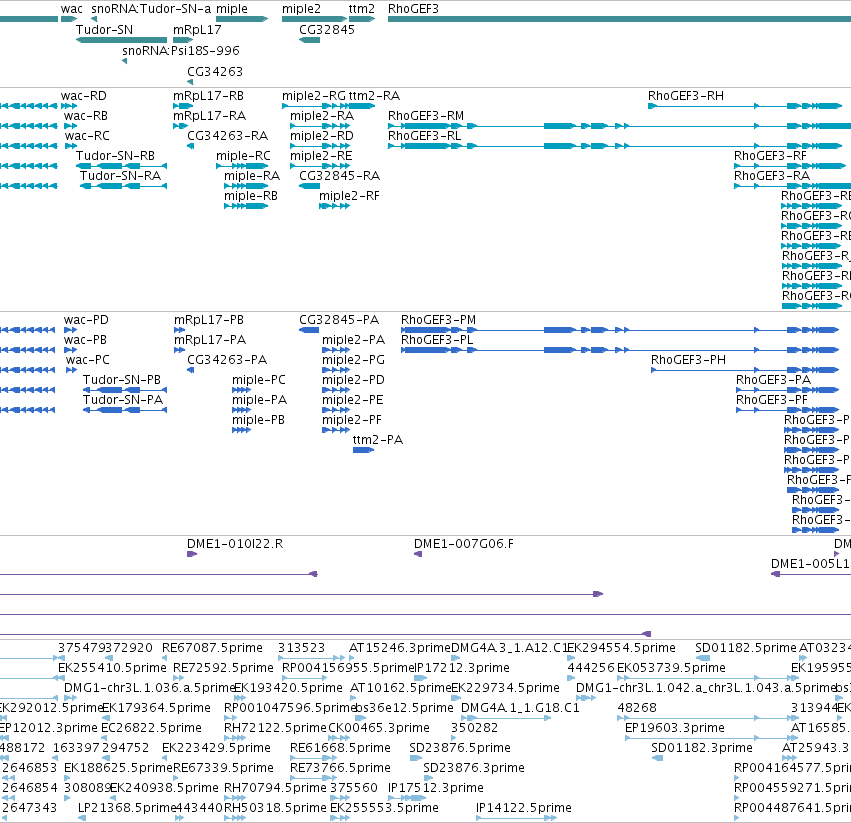851x823 pixels.
Task: Select the RhoGEF3-RF transcript label
Action: coord(771,156)
